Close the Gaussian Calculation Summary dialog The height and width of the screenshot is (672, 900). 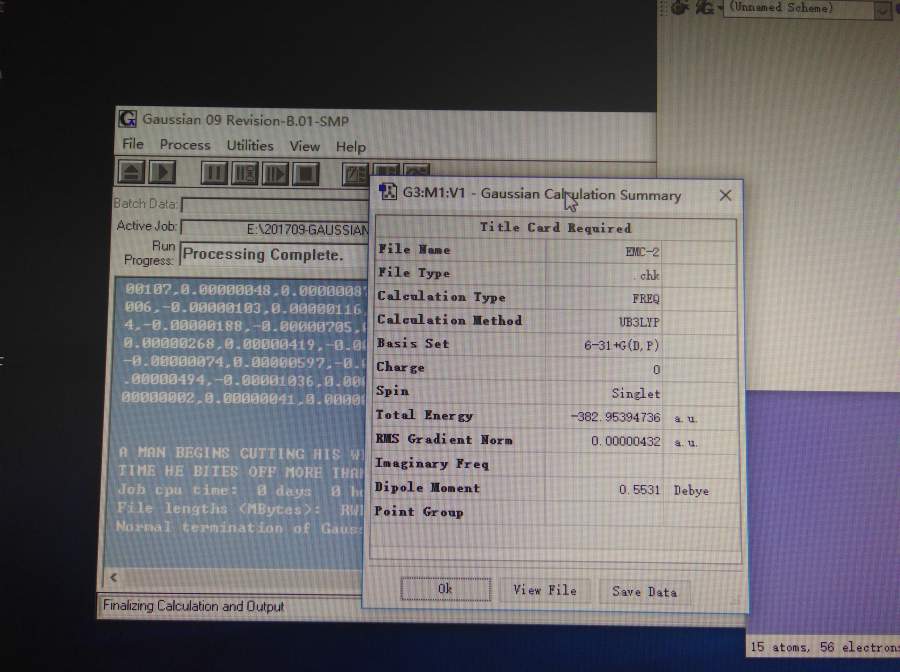[726, 195]
